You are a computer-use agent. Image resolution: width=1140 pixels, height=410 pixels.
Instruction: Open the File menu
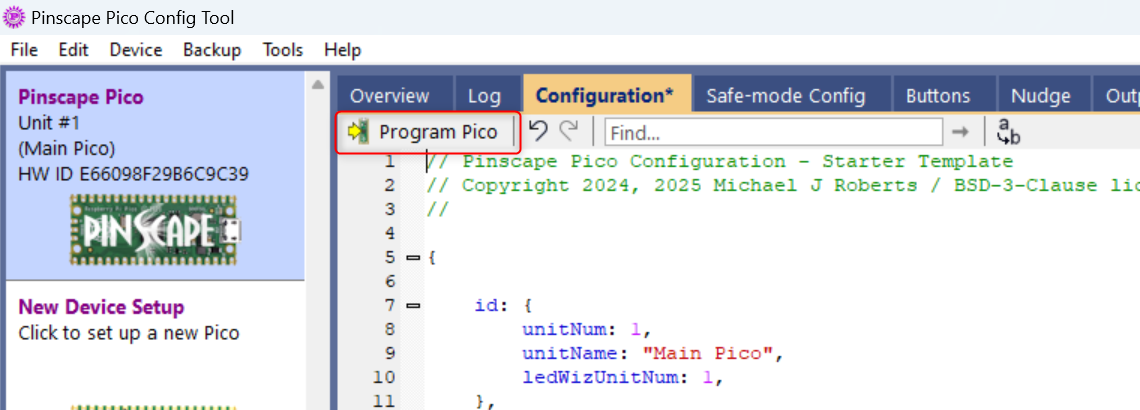[24, 50]
